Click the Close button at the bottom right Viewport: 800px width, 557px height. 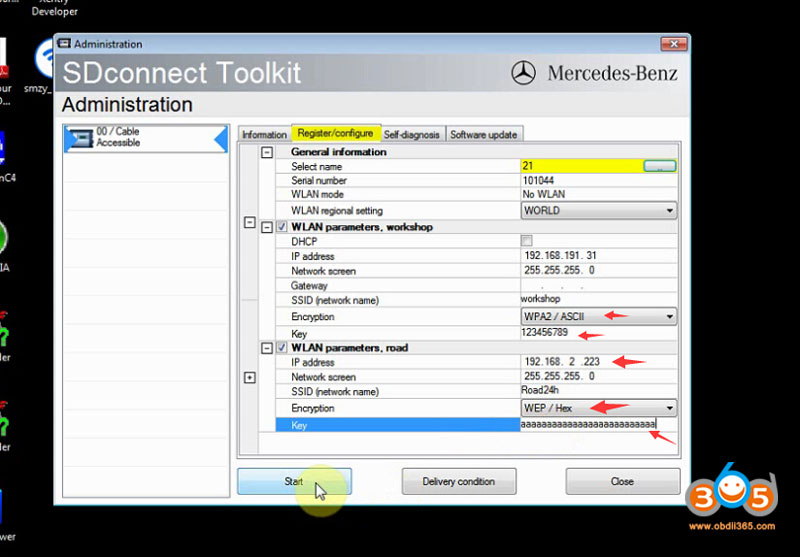coord(623,481)
